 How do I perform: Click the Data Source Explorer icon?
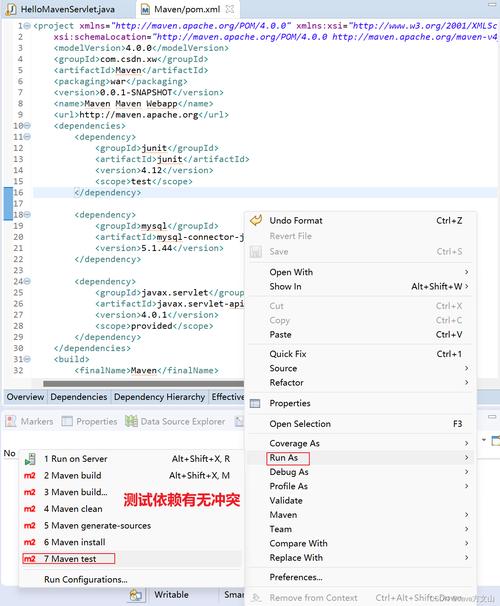click(x=131, y=421)
